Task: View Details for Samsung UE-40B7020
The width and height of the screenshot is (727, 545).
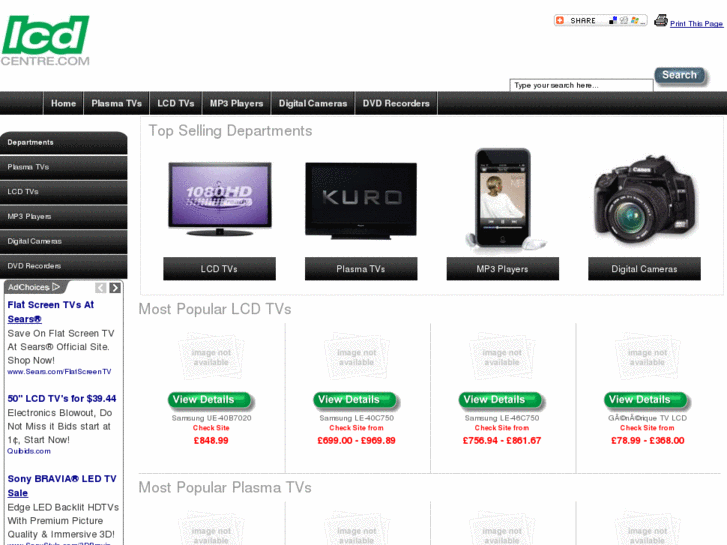Action: (210, 400)
